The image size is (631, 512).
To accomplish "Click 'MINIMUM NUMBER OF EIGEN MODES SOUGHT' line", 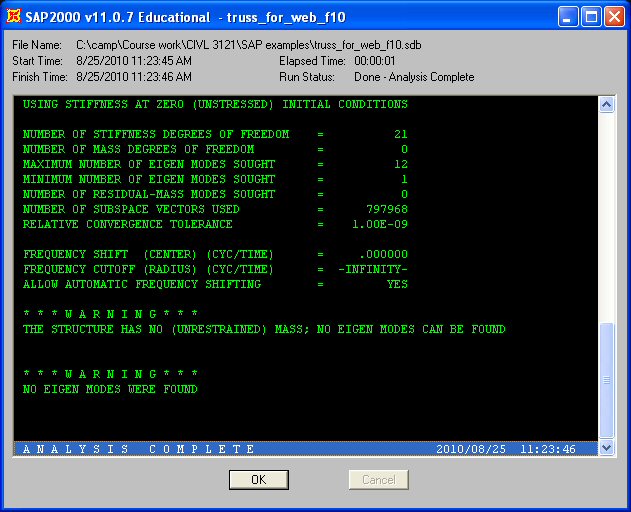I will point(215,179).
